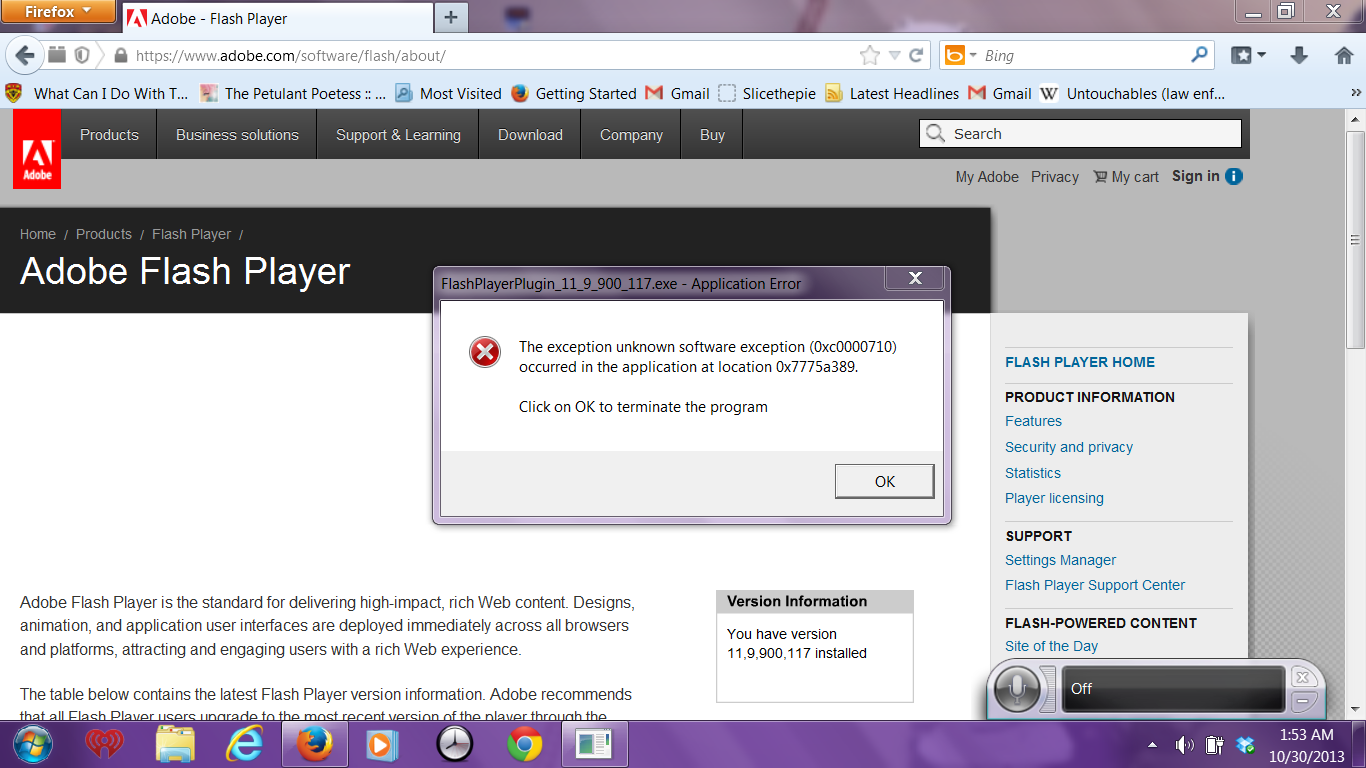This screenshot has height=768, width=1366.
Task: Click the Adobe Search field
Action: pos(1080,134)
